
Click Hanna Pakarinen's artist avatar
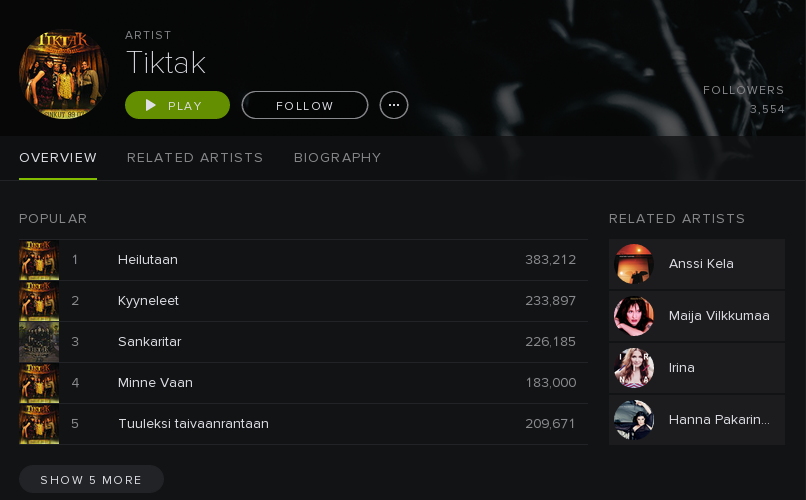point(634,420)
